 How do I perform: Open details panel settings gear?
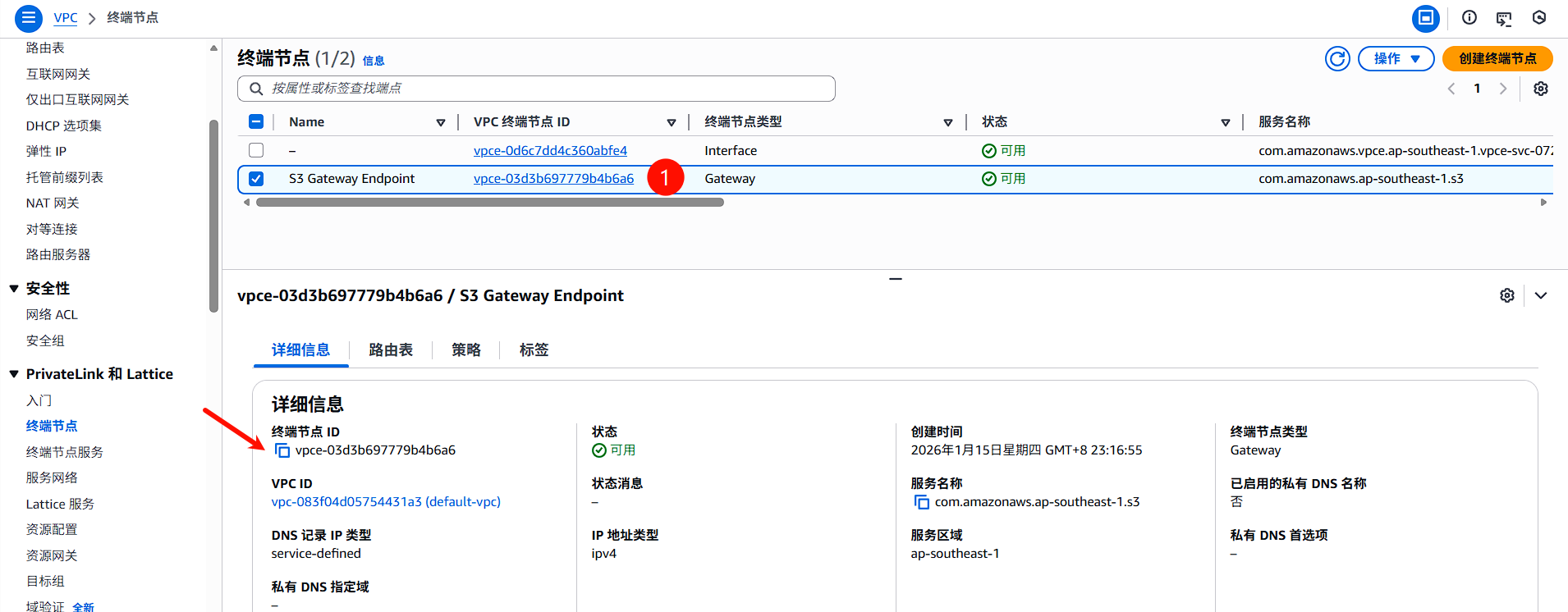coord(1506,295)
